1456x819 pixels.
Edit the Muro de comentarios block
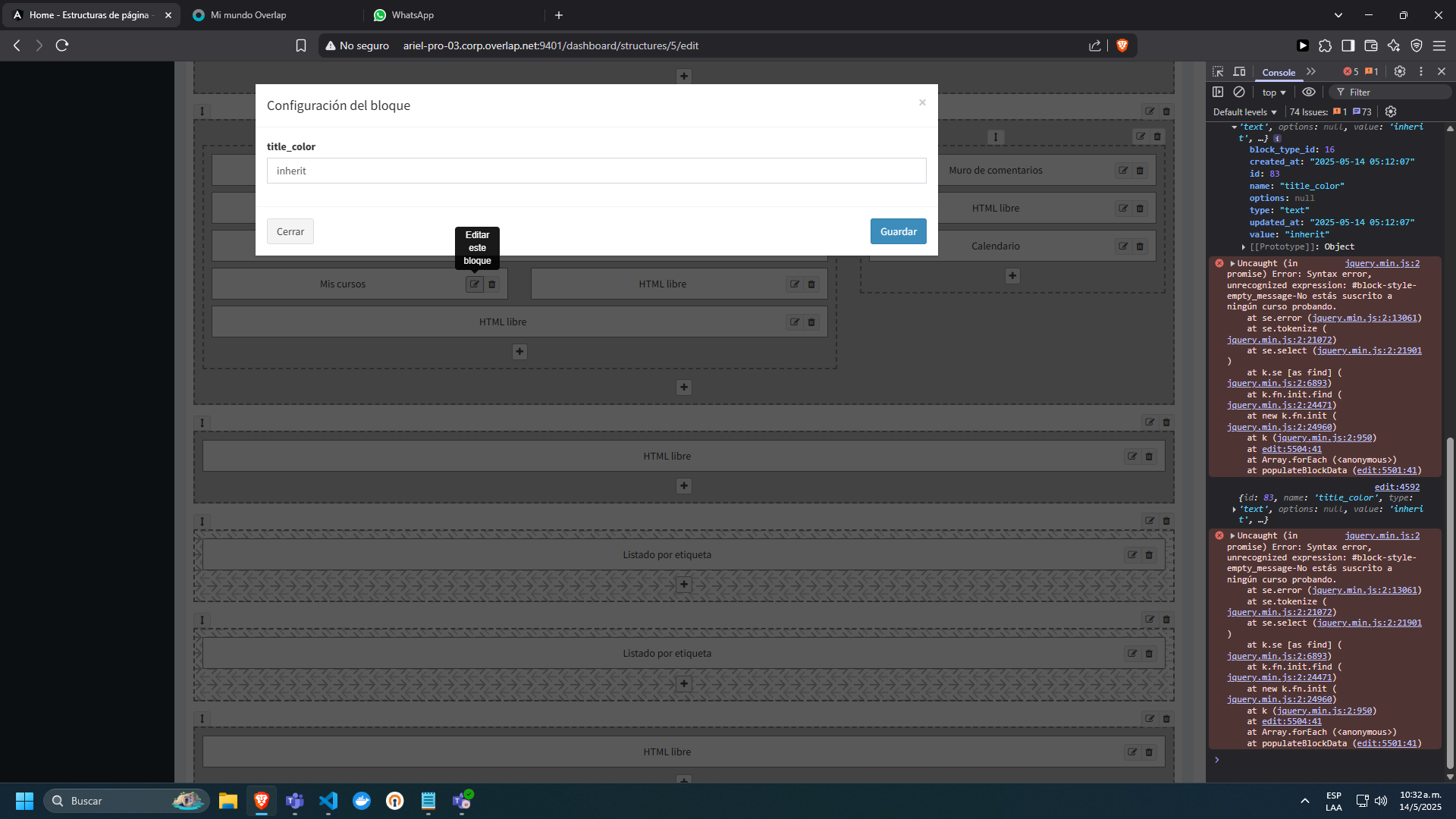1123,171
